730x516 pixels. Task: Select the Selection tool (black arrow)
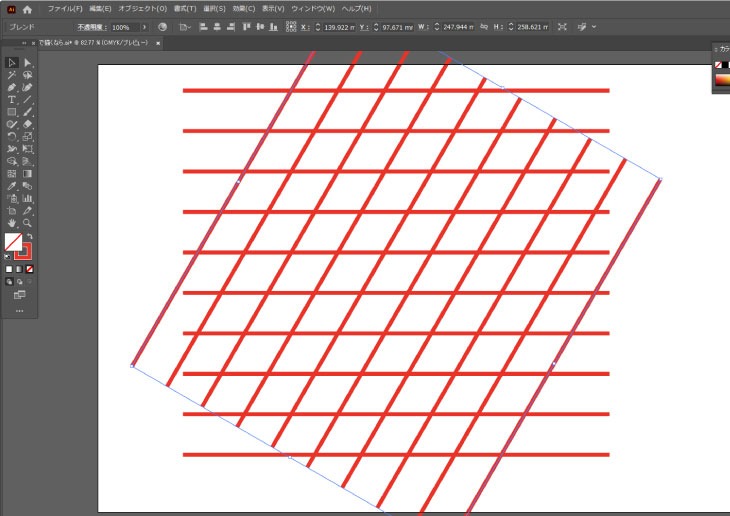pyautogui.click(x=12, y=63)
